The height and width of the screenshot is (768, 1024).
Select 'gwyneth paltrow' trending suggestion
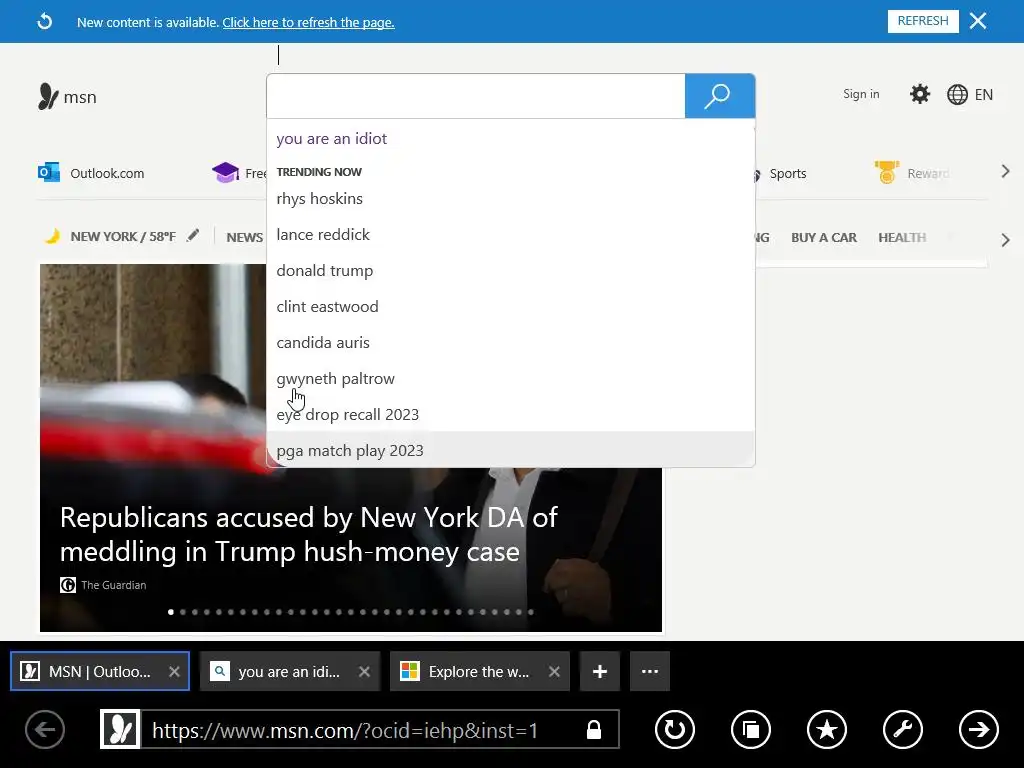511,379
